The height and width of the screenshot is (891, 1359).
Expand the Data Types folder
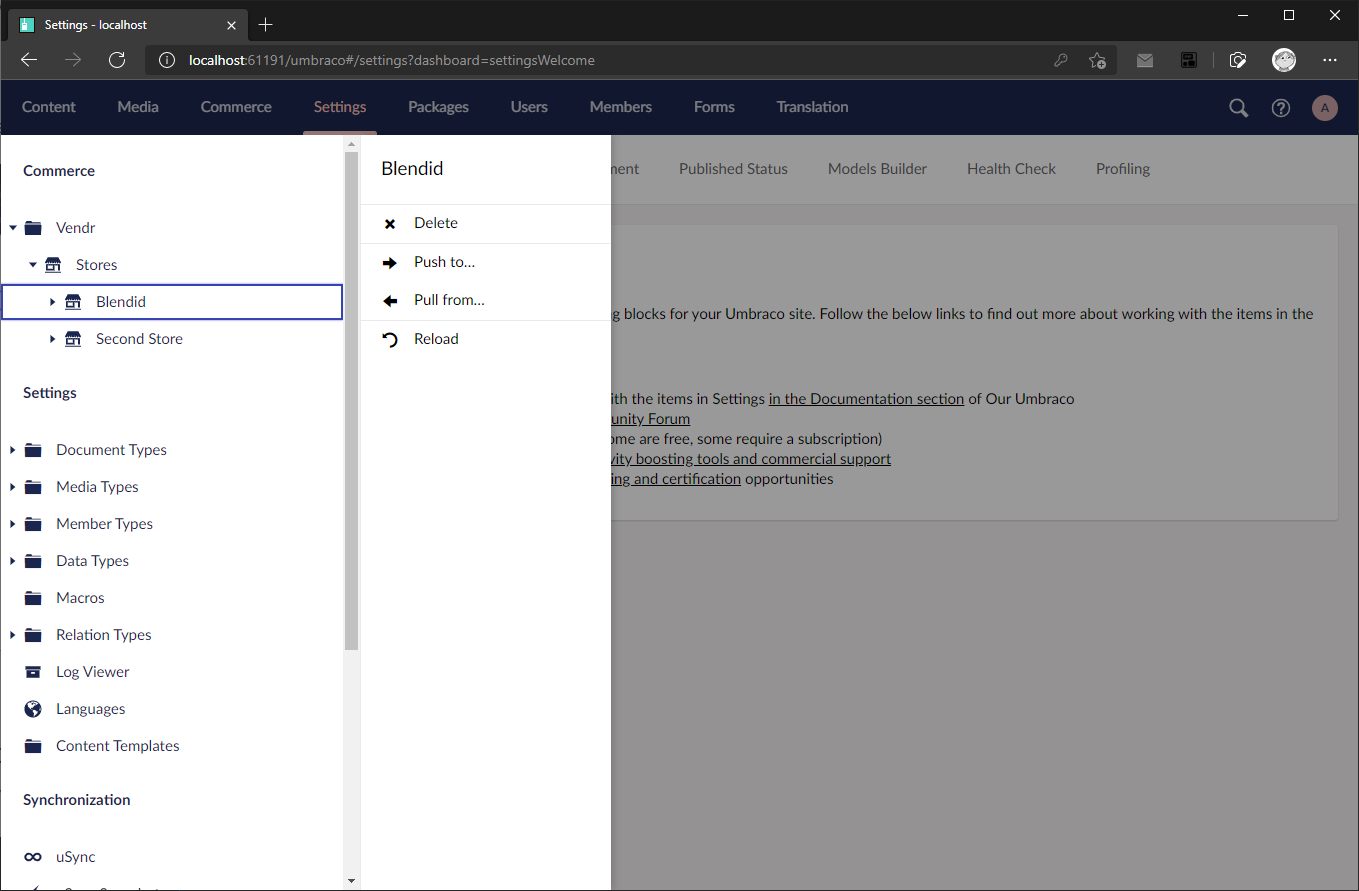13,561
